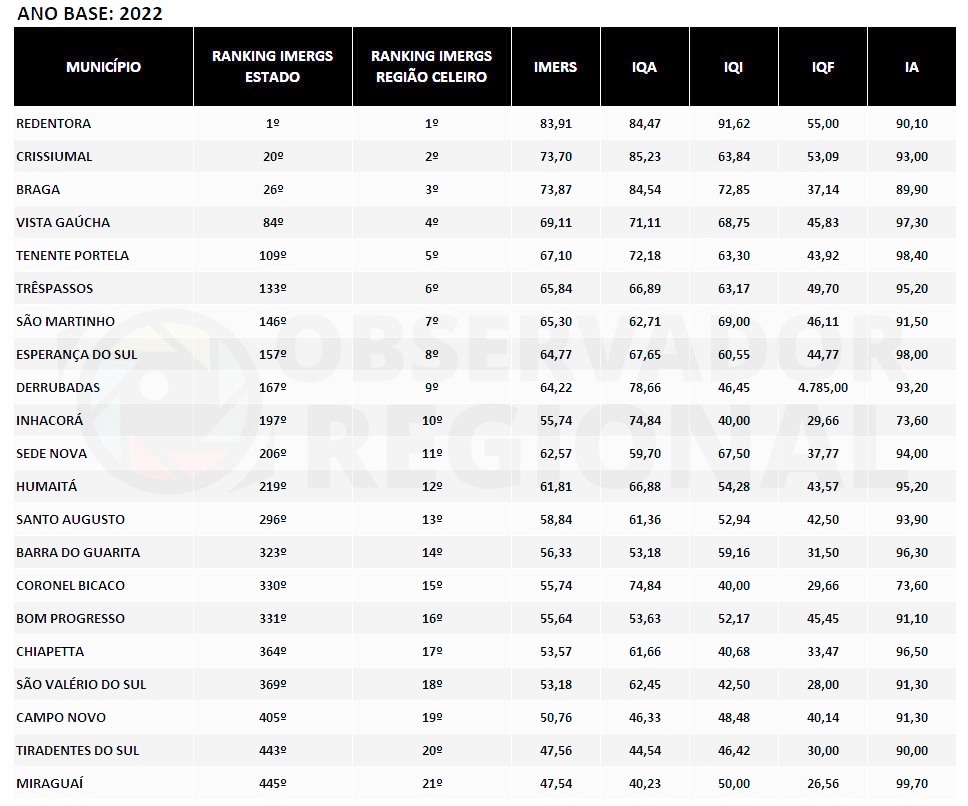Select the BRAGA IQI value 72,85

point(734,189)
